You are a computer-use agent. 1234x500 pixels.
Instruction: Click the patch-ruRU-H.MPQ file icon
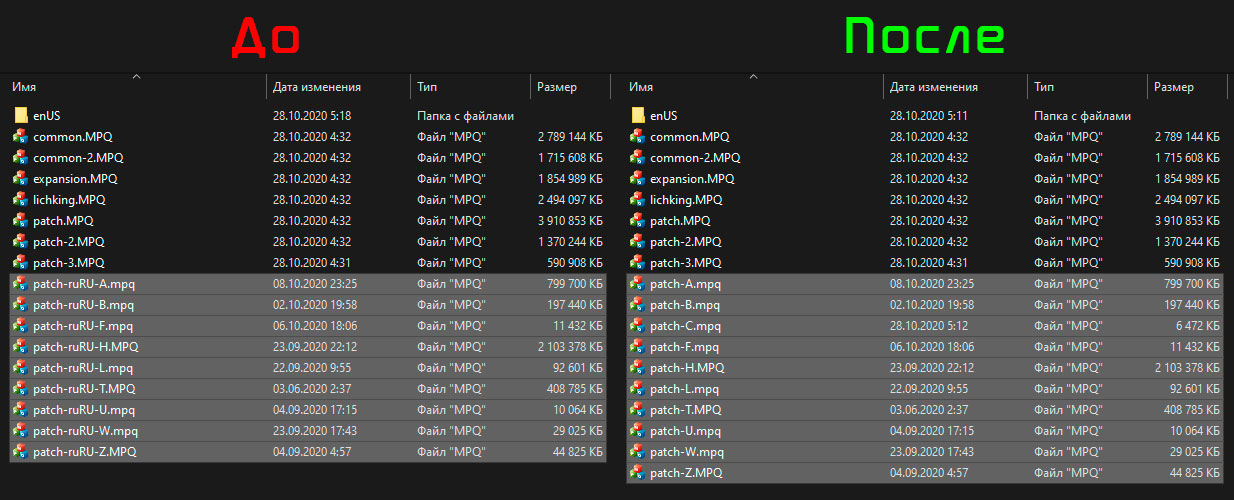pyautogui.click(x=21, y=347)
